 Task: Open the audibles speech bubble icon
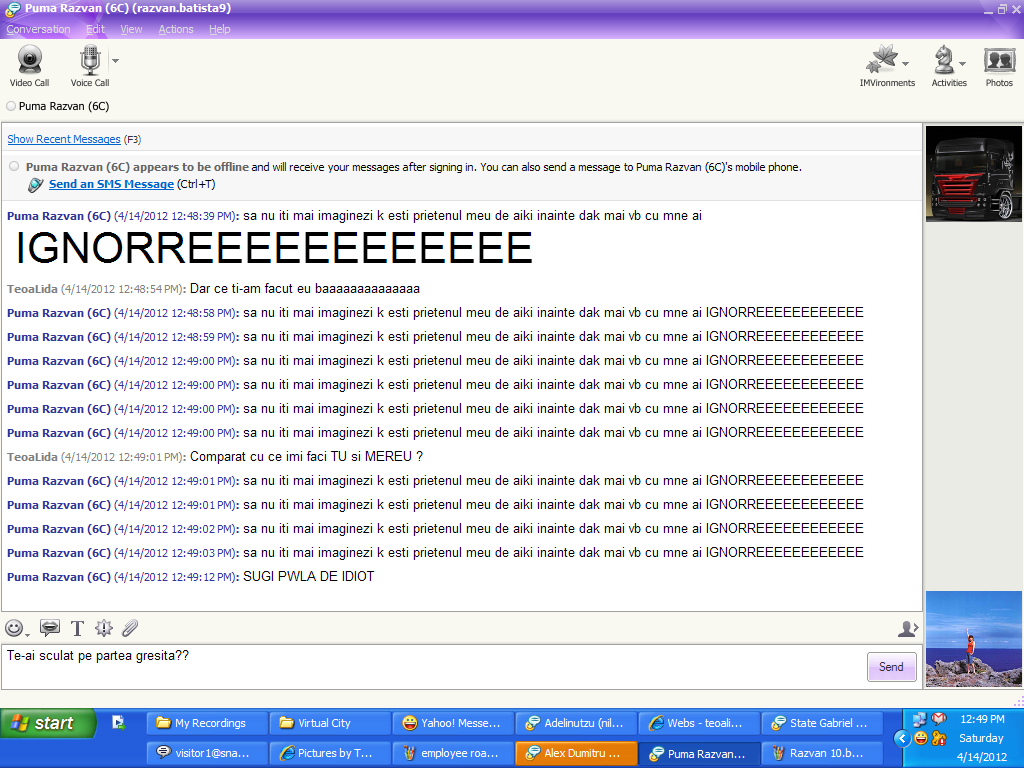pyautogui.click(x=50, y=628)
